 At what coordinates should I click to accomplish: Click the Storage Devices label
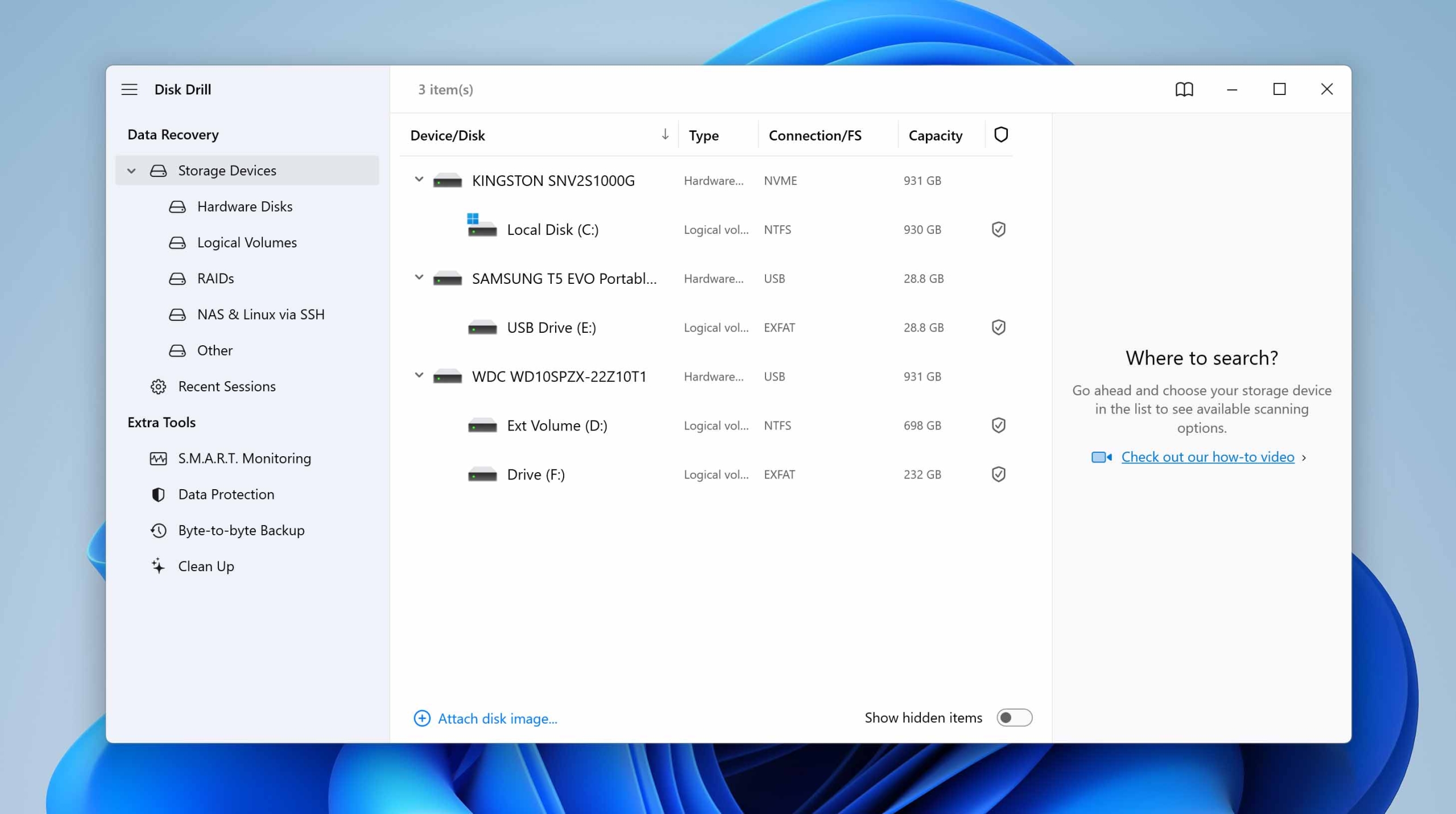point(227,171)
